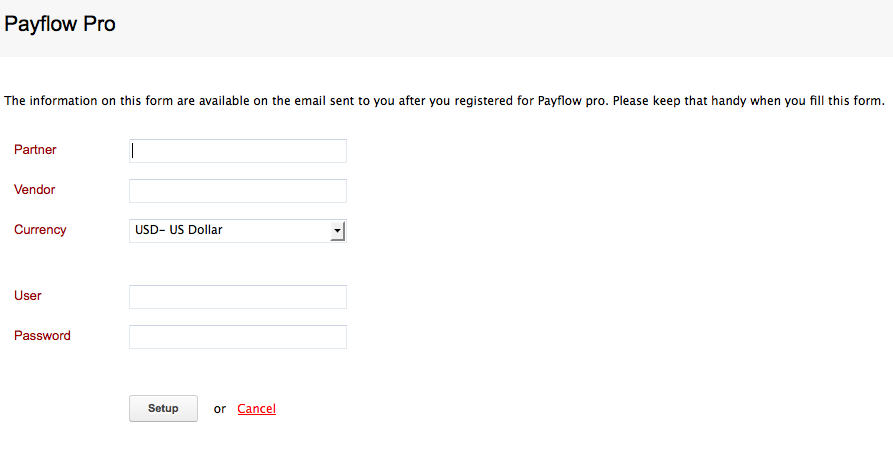Click the Currency dropdown arrow button
The height and width of the screenshot is (450, 893).
coord(338,231)
